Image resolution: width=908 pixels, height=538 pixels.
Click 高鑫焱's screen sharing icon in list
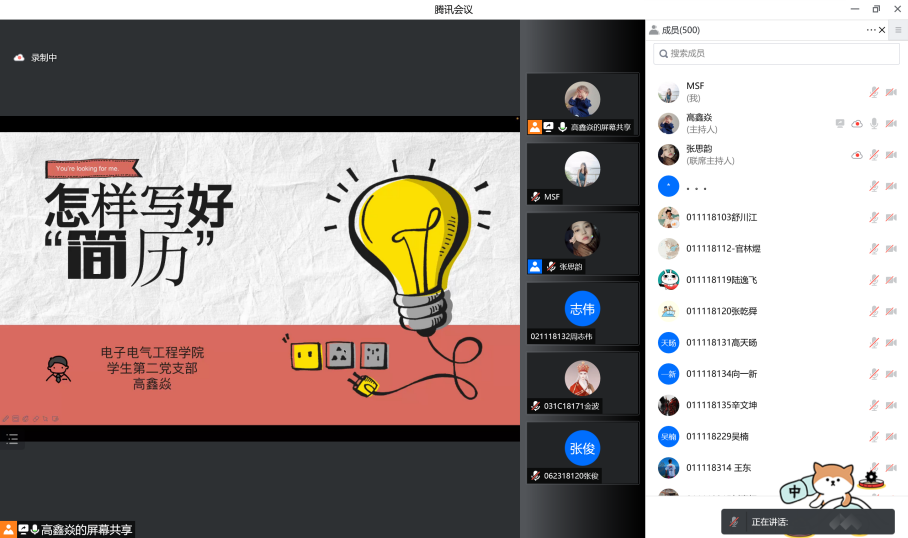840,123
